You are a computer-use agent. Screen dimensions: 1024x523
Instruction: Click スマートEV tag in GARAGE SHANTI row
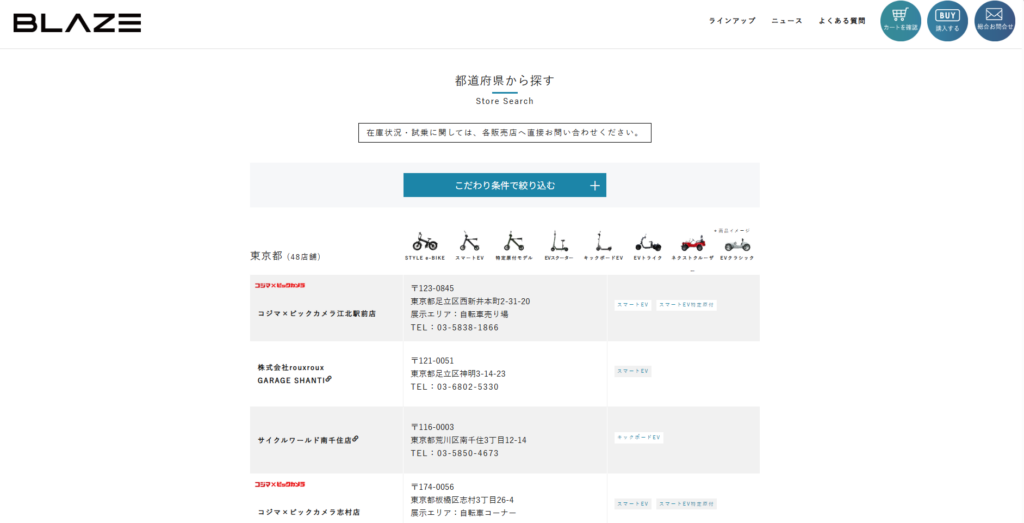point(633,371)
